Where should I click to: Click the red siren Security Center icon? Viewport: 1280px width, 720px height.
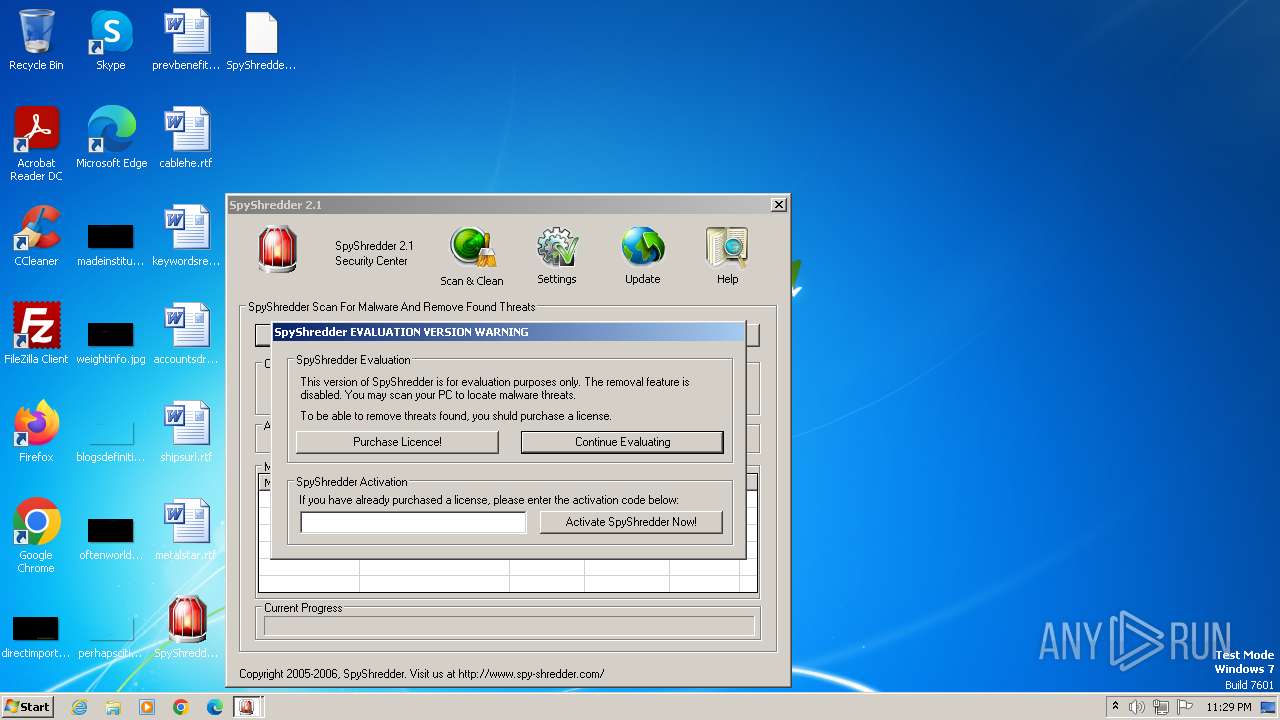tap(277, 250)
